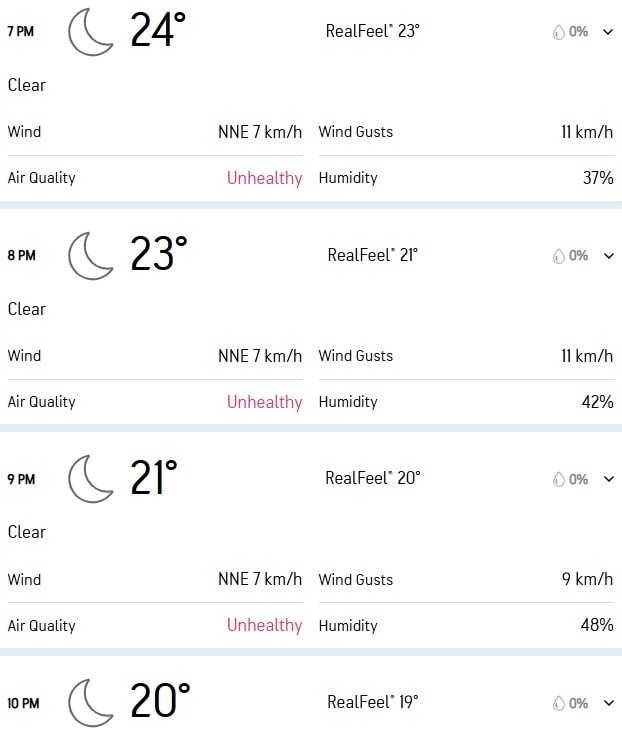The height and width of the screenshot is (735, 622).
Task: Click the 24° temperature at 7 PM
Action: pyautogui.click(x=158, y=32)
